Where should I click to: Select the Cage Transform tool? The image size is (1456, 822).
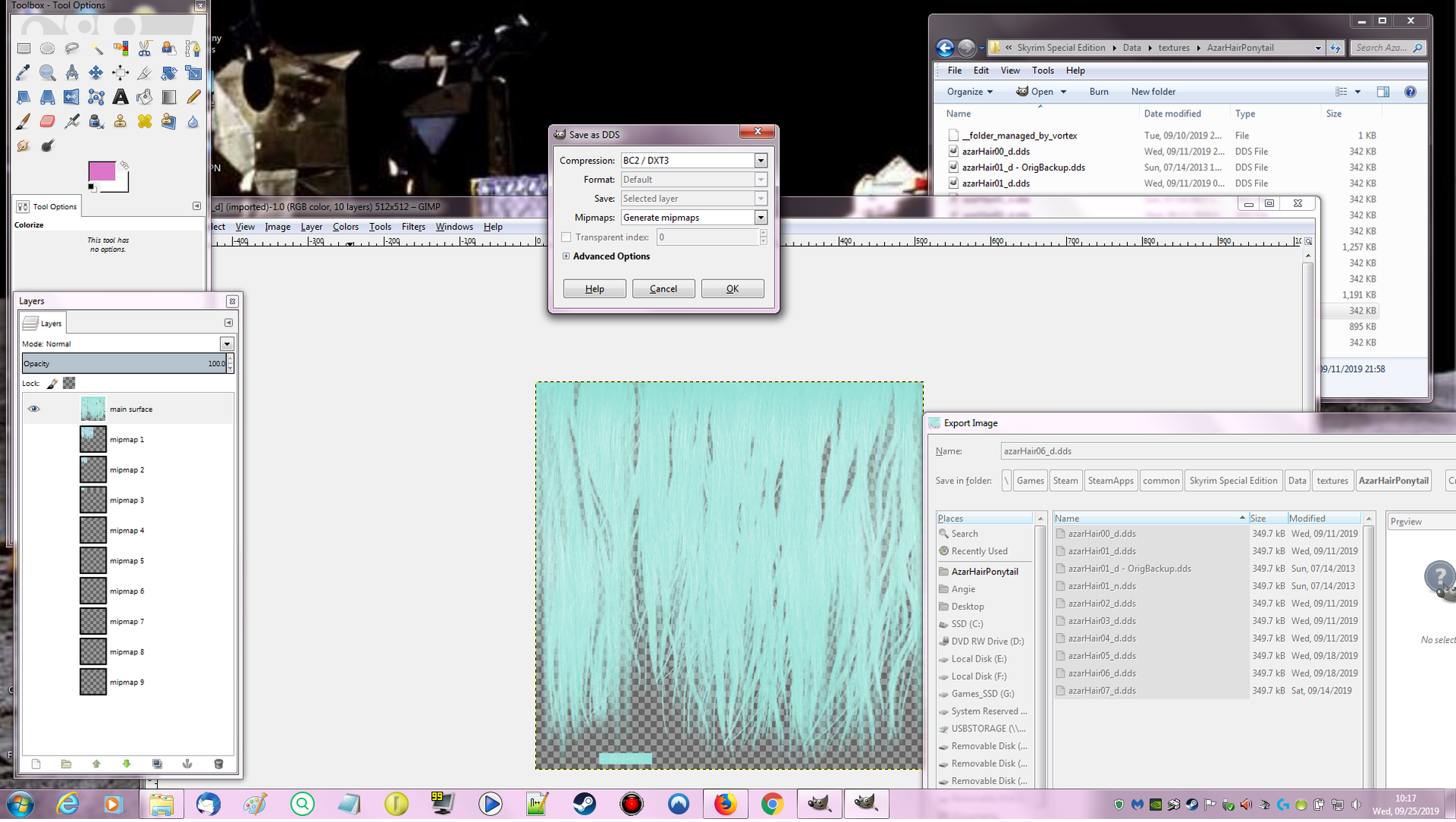pyautogui.click(x=96, y=97)
